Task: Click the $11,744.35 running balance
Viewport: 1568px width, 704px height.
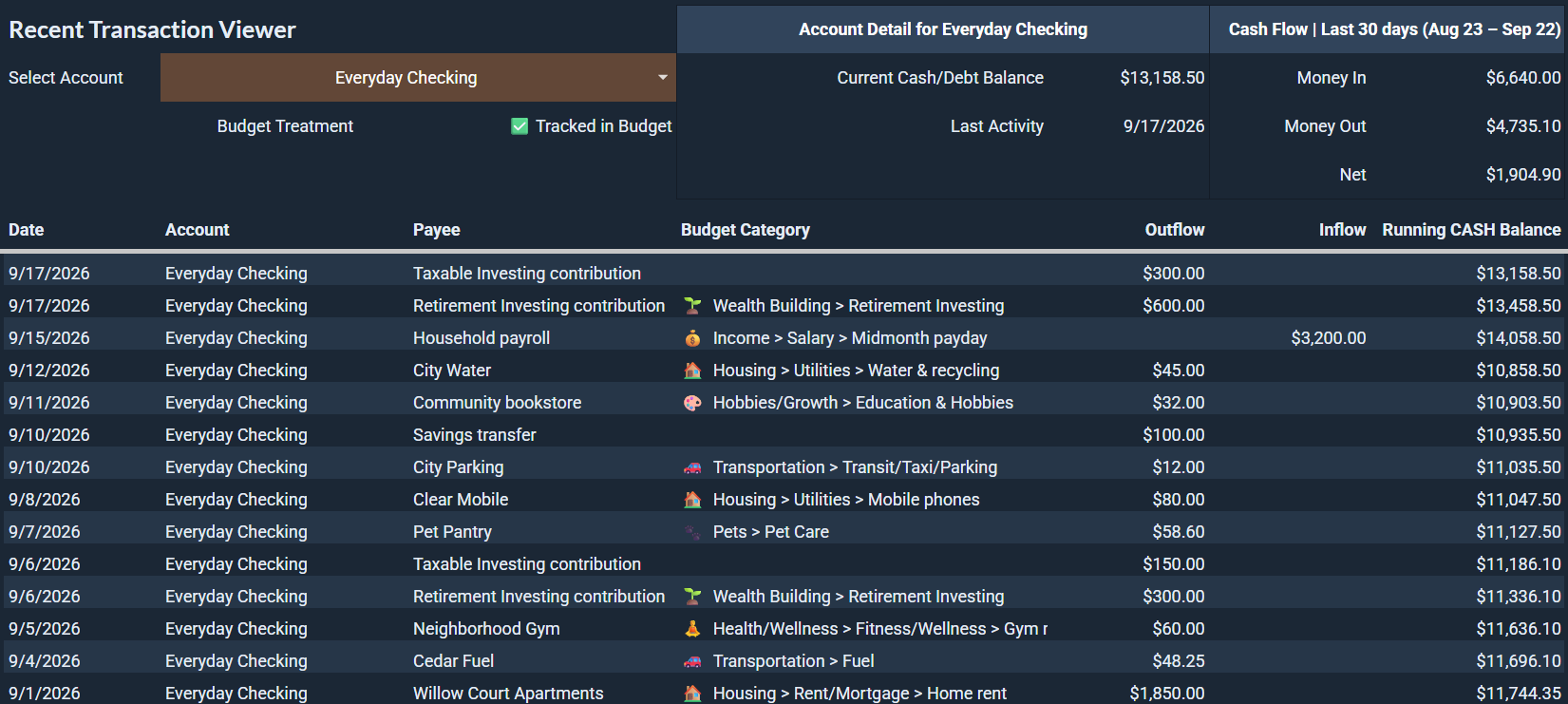Action: (1519, 694)
